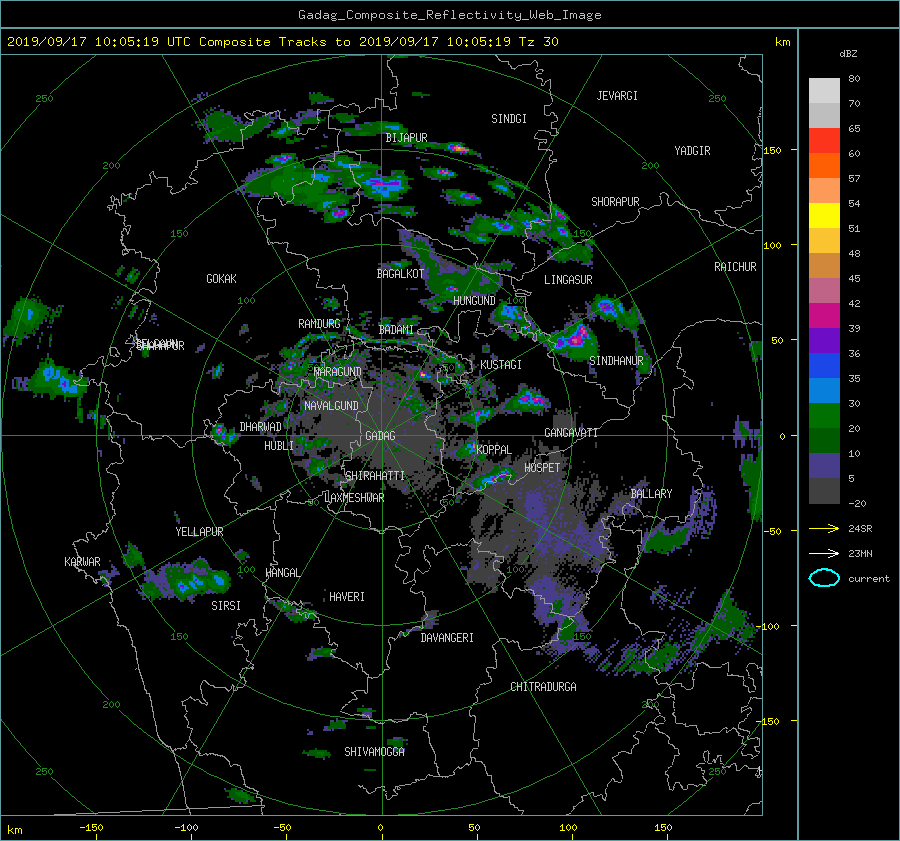Viewport: 900px width, 841px height.
Task: Click the 'Tz 30' threshold text
Action: coord(538,42)
